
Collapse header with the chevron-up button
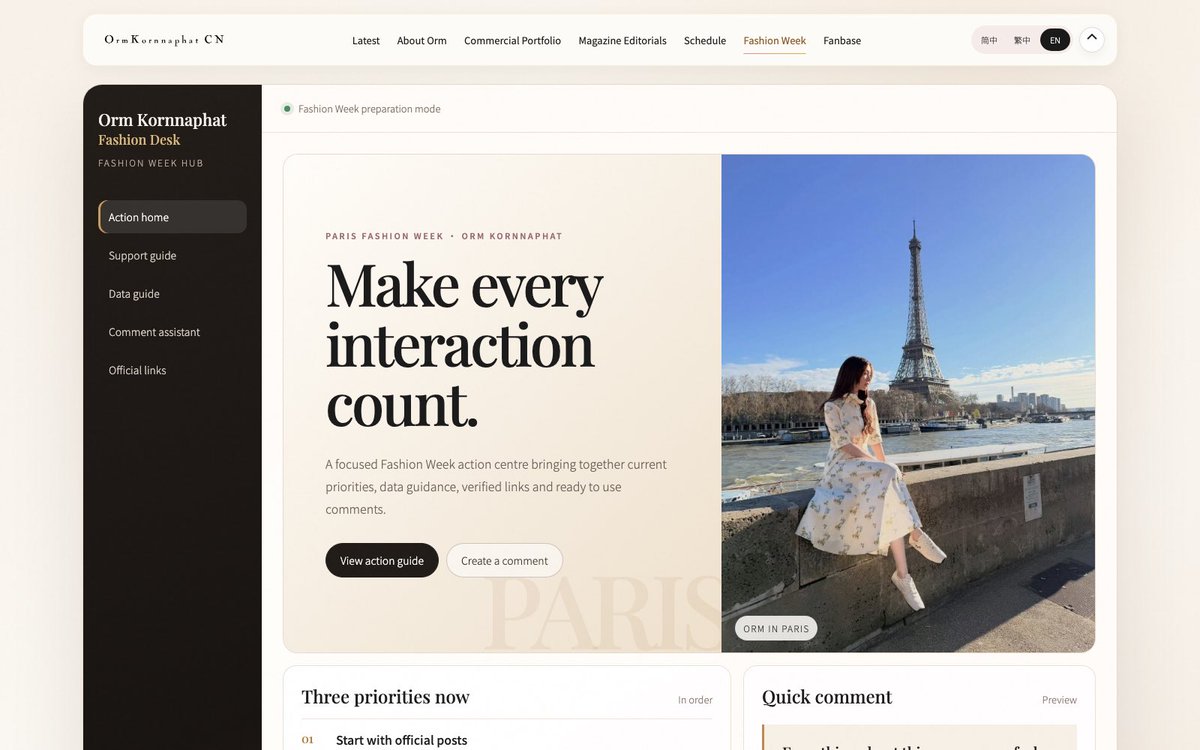1092,39
